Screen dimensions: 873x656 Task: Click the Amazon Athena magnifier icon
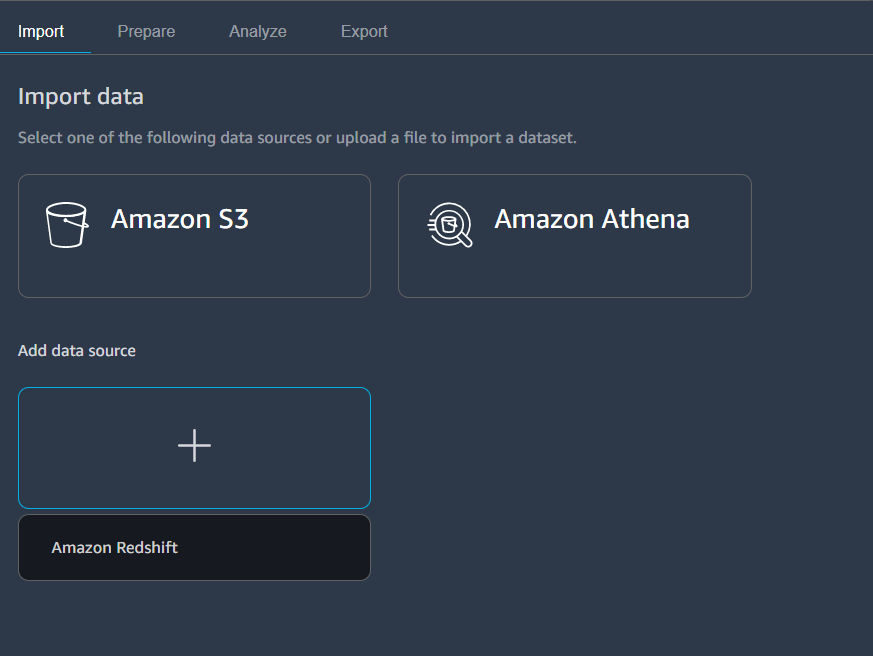click(450, 225)
